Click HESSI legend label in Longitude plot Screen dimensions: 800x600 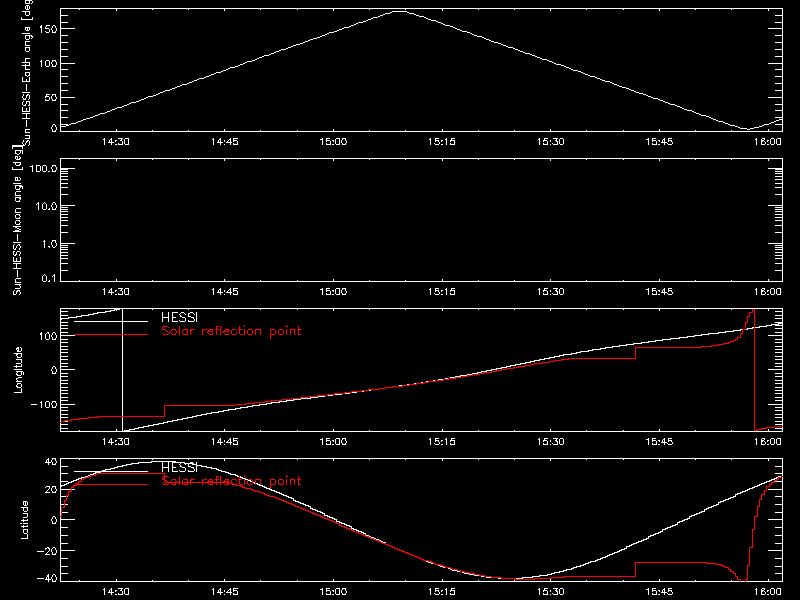coord(179,317)
